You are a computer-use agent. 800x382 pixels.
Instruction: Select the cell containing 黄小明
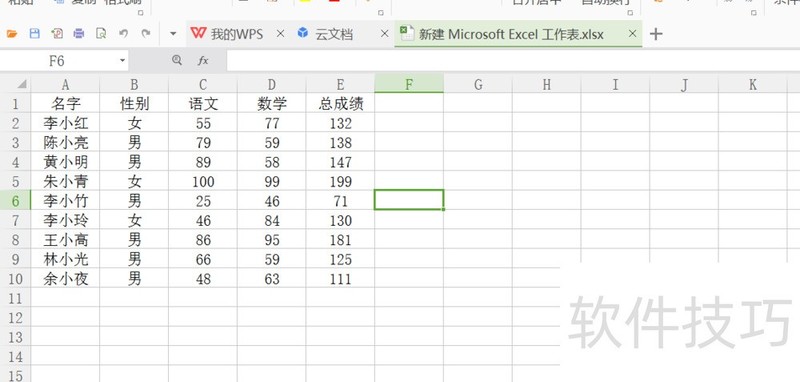[x=65, y=162]
